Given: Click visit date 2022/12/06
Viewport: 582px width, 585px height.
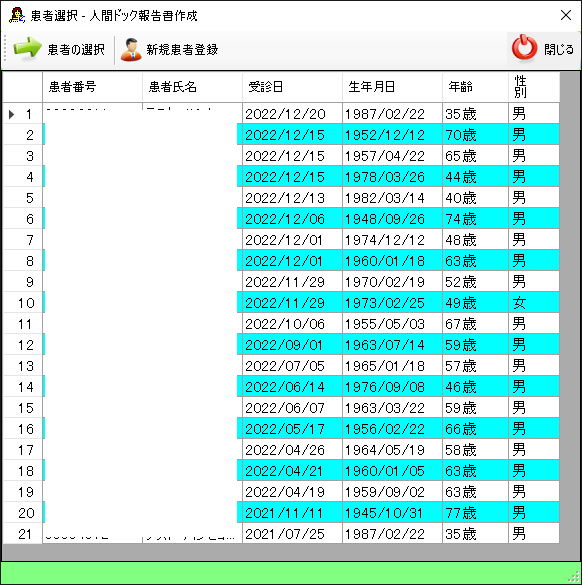Looking at the screenshot, I should coord(292,219).
